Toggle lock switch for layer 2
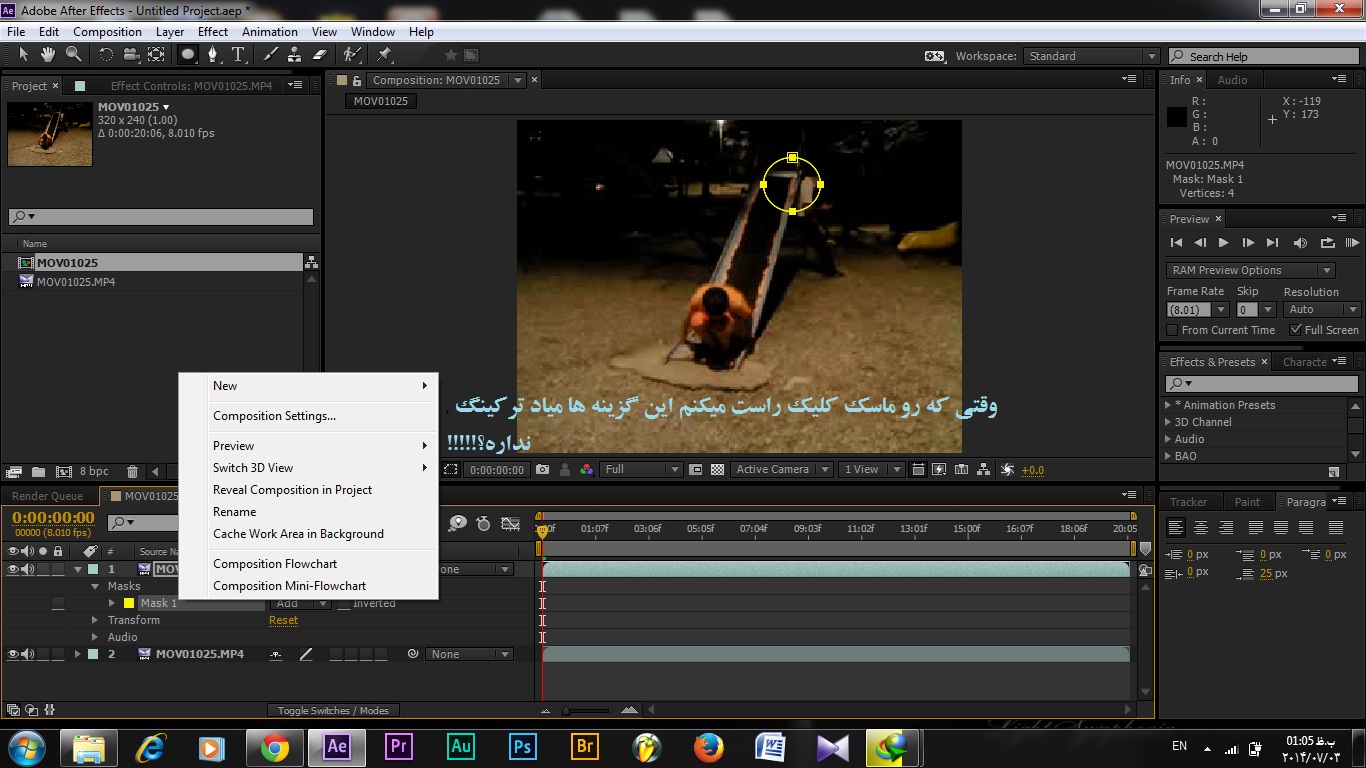The width and height of the screenshot is (1366, 768). pyautogui.click(x=58, y=654)
